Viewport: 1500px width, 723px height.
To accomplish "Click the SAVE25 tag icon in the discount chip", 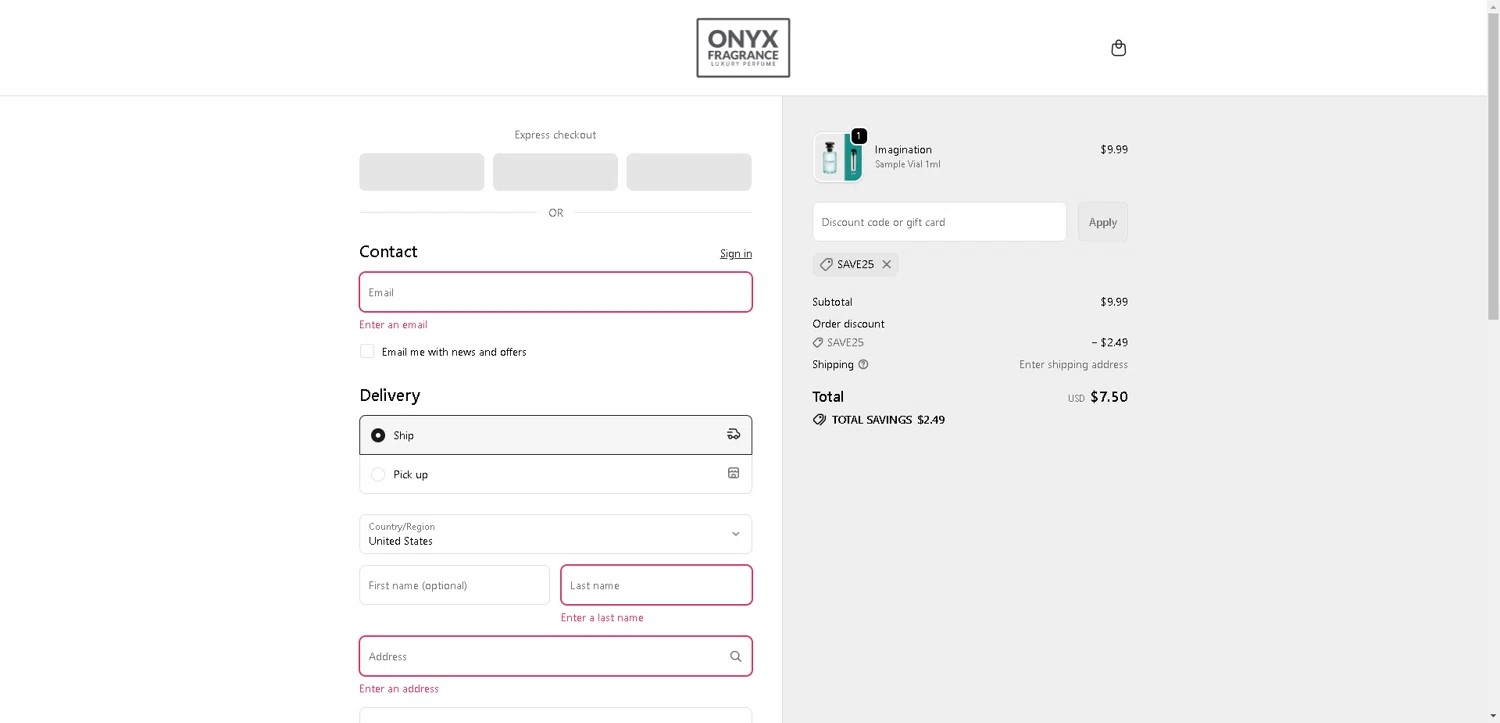I will pos(826,264).
